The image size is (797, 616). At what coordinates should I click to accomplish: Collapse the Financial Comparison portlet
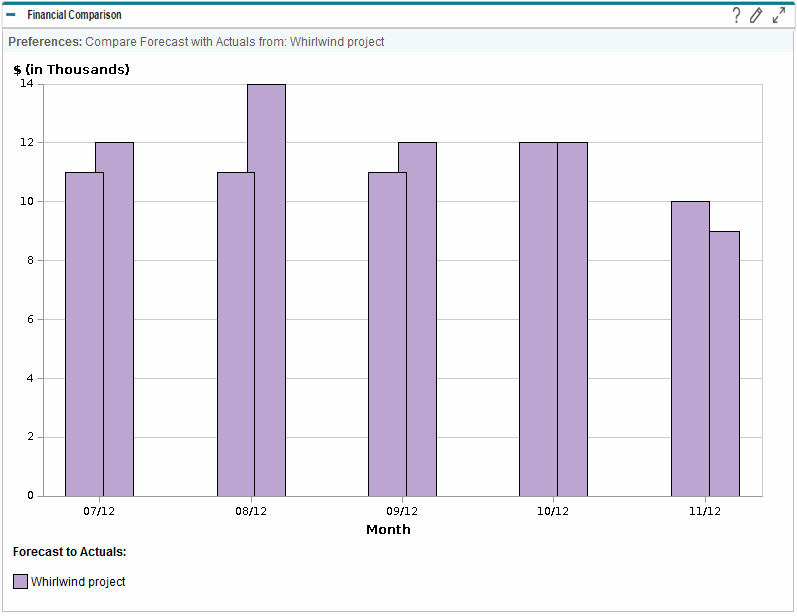11,15
